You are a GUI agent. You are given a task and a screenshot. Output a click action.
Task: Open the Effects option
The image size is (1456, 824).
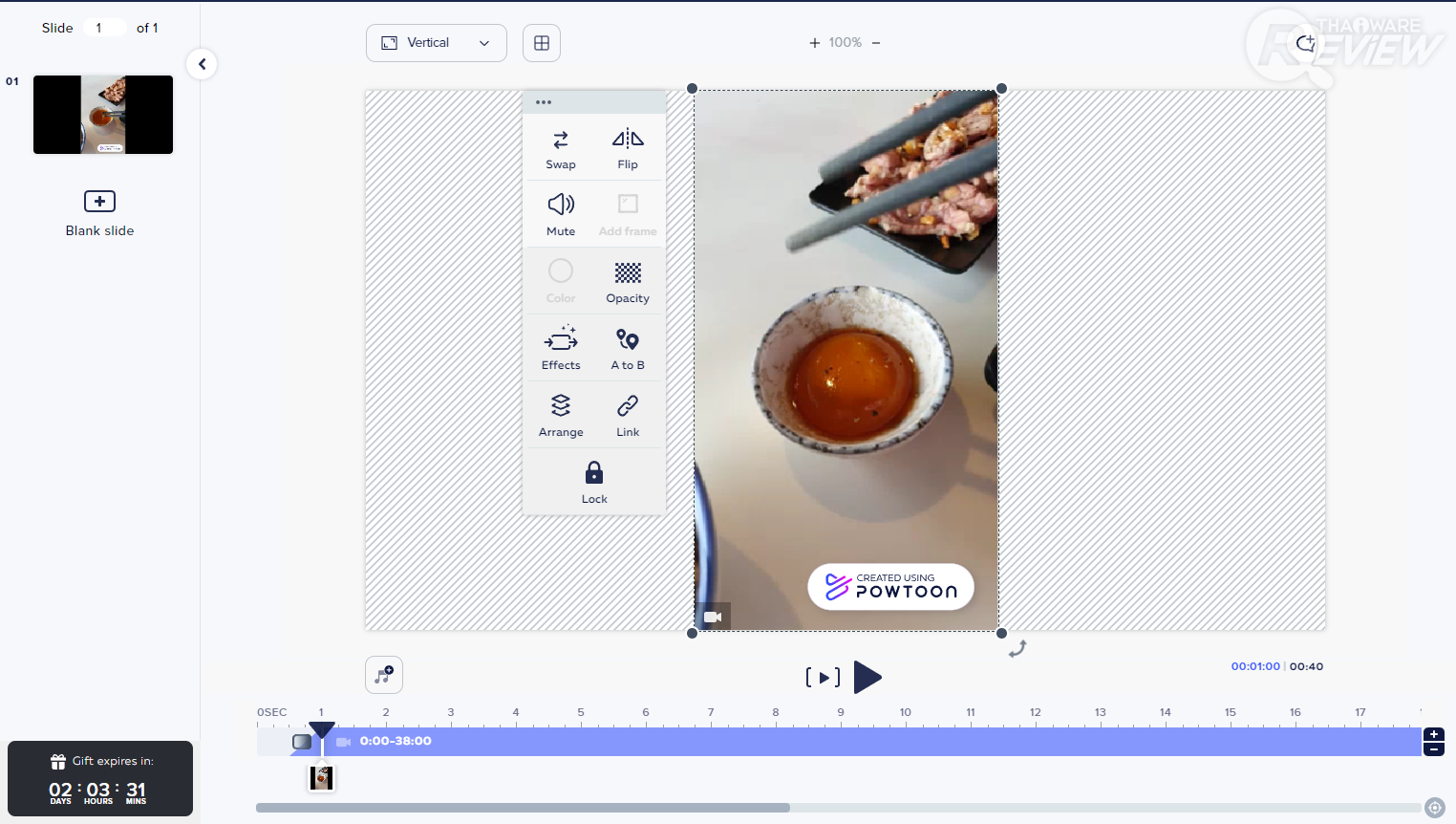click(561, 349)
